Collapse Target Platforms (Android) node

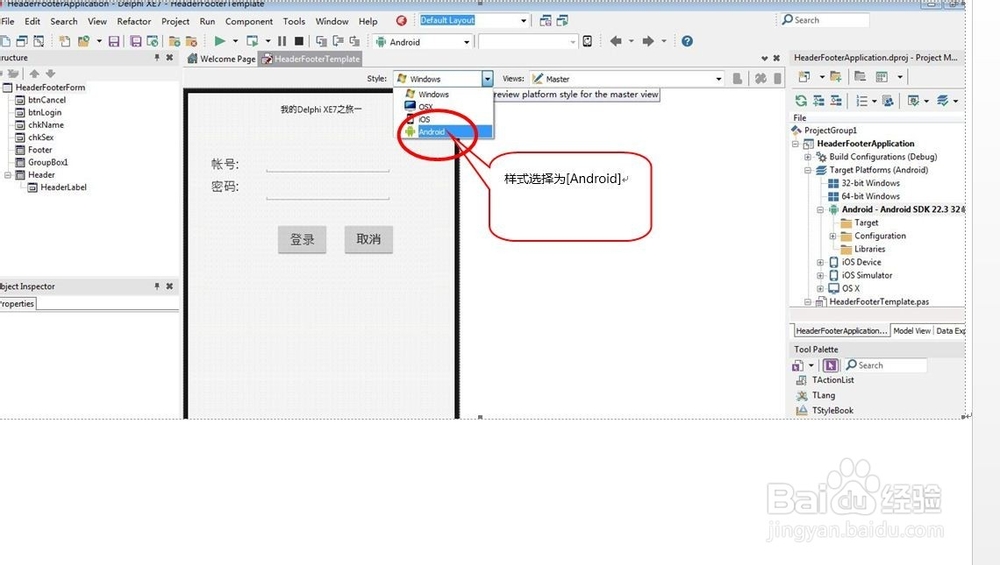coord(808,170)
